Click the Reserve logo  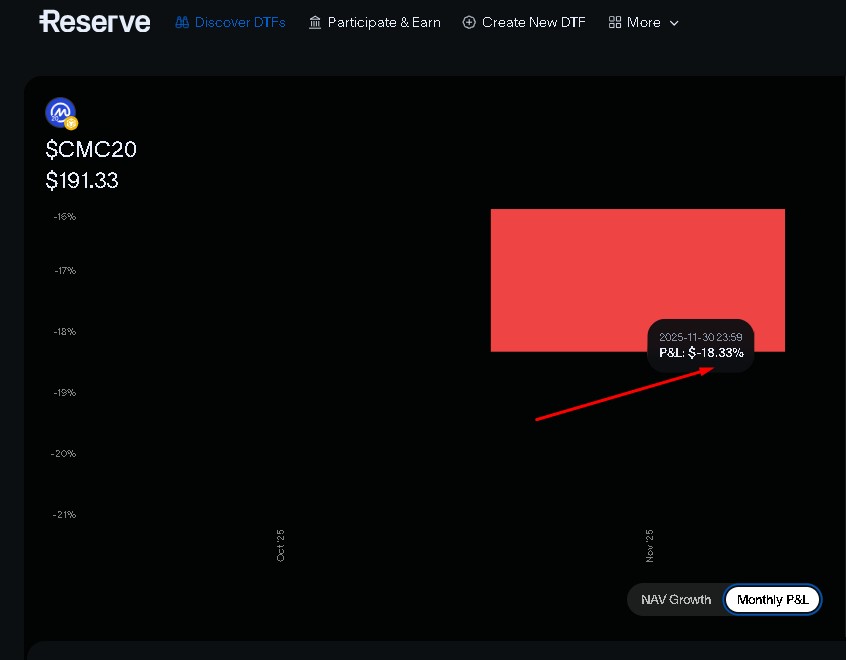pyautogui.click(x=95, y=22)
